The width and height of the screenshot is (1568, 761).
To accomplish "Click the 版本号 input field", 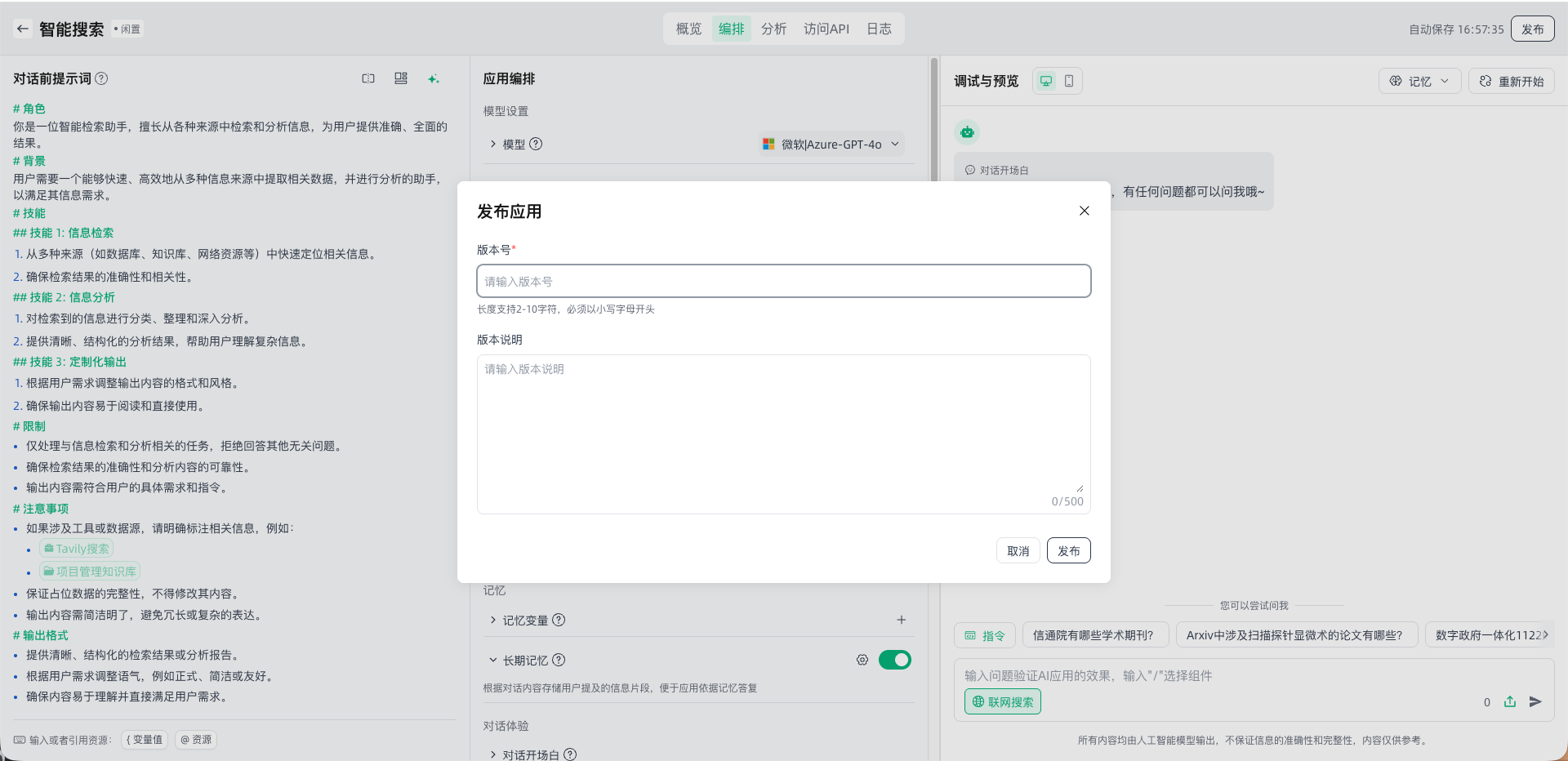I will pos(783,281).
